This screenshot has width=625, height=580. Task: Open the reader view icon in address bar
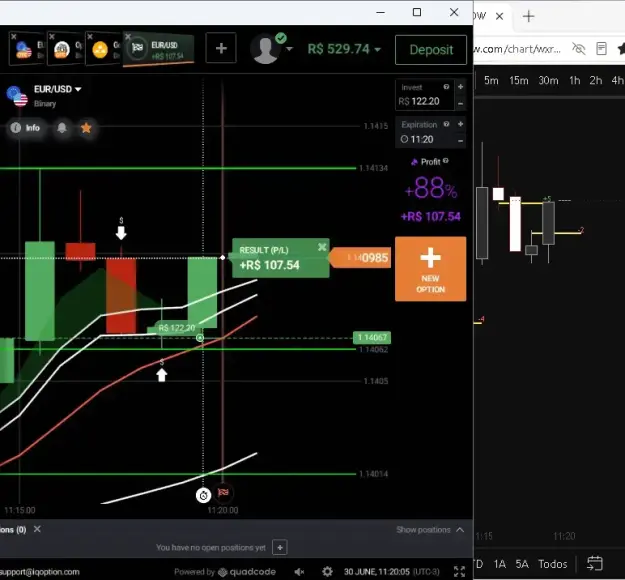click(601, 49)
